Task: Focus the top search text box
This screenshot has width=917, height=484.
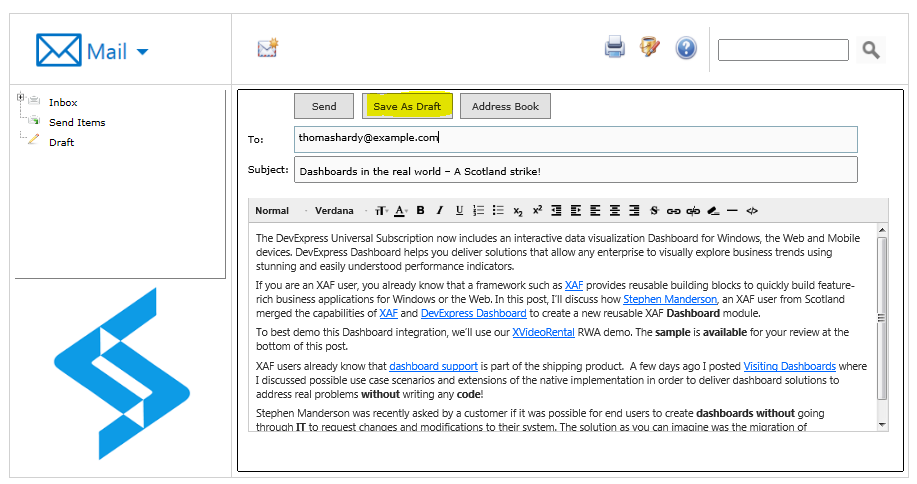Action: [783, 50]
